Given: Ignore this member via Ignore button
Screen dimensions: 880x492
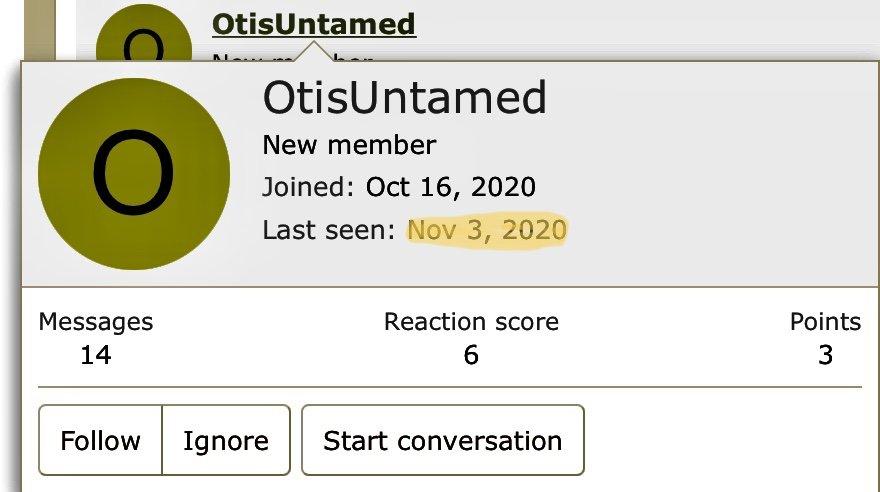Looking at the screenshot, I should pos(226,440).
